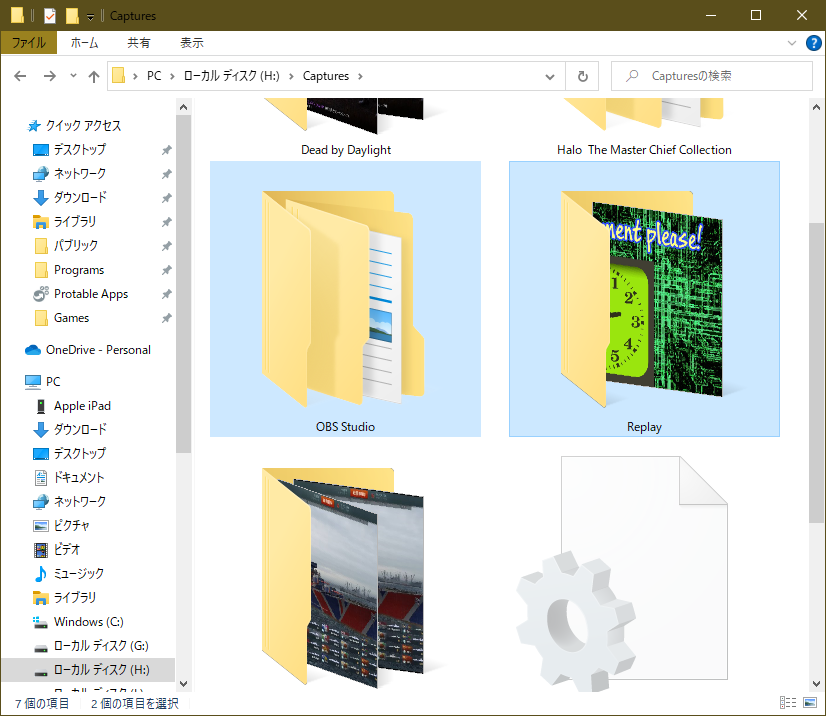
Task: Click the file pane scroll down arrow
Action: 817,684
